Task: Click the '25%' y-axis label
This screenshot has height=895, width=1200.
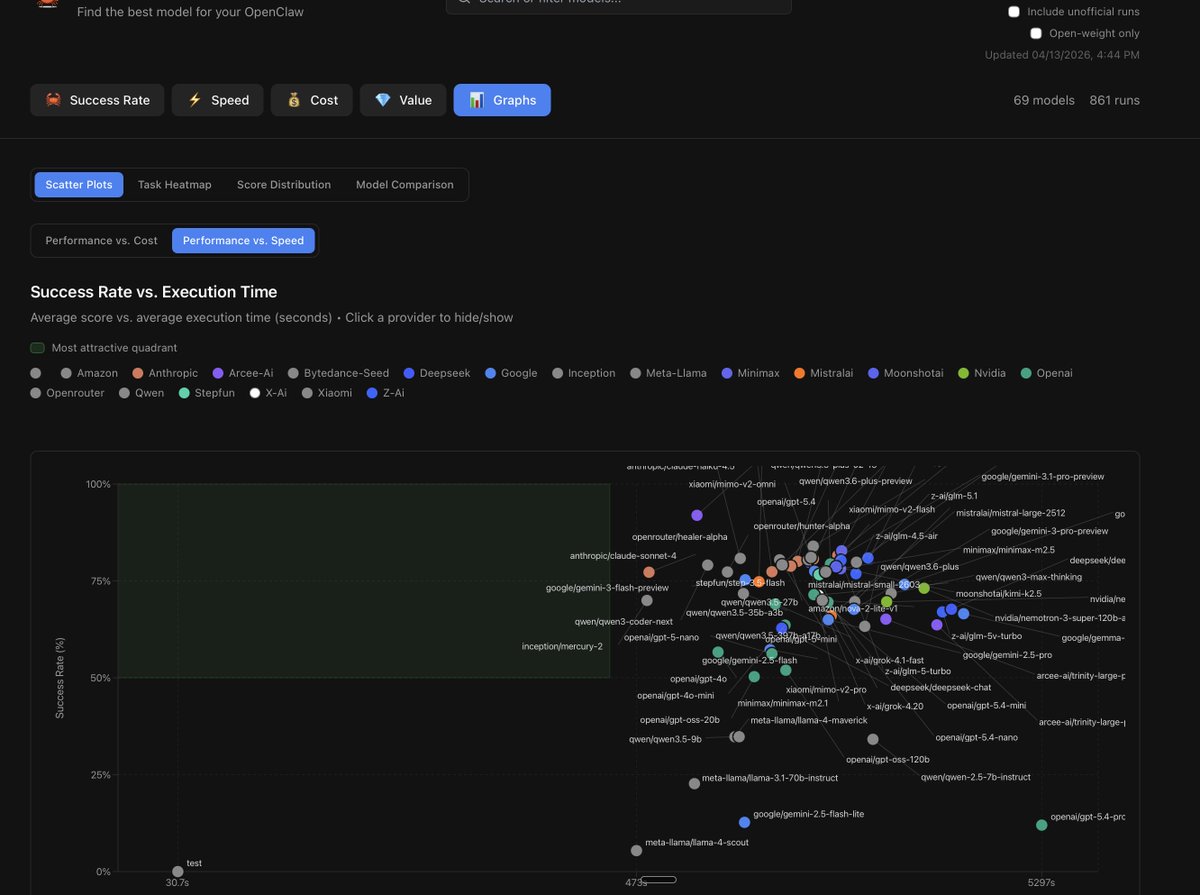Action: pos(100,775)
